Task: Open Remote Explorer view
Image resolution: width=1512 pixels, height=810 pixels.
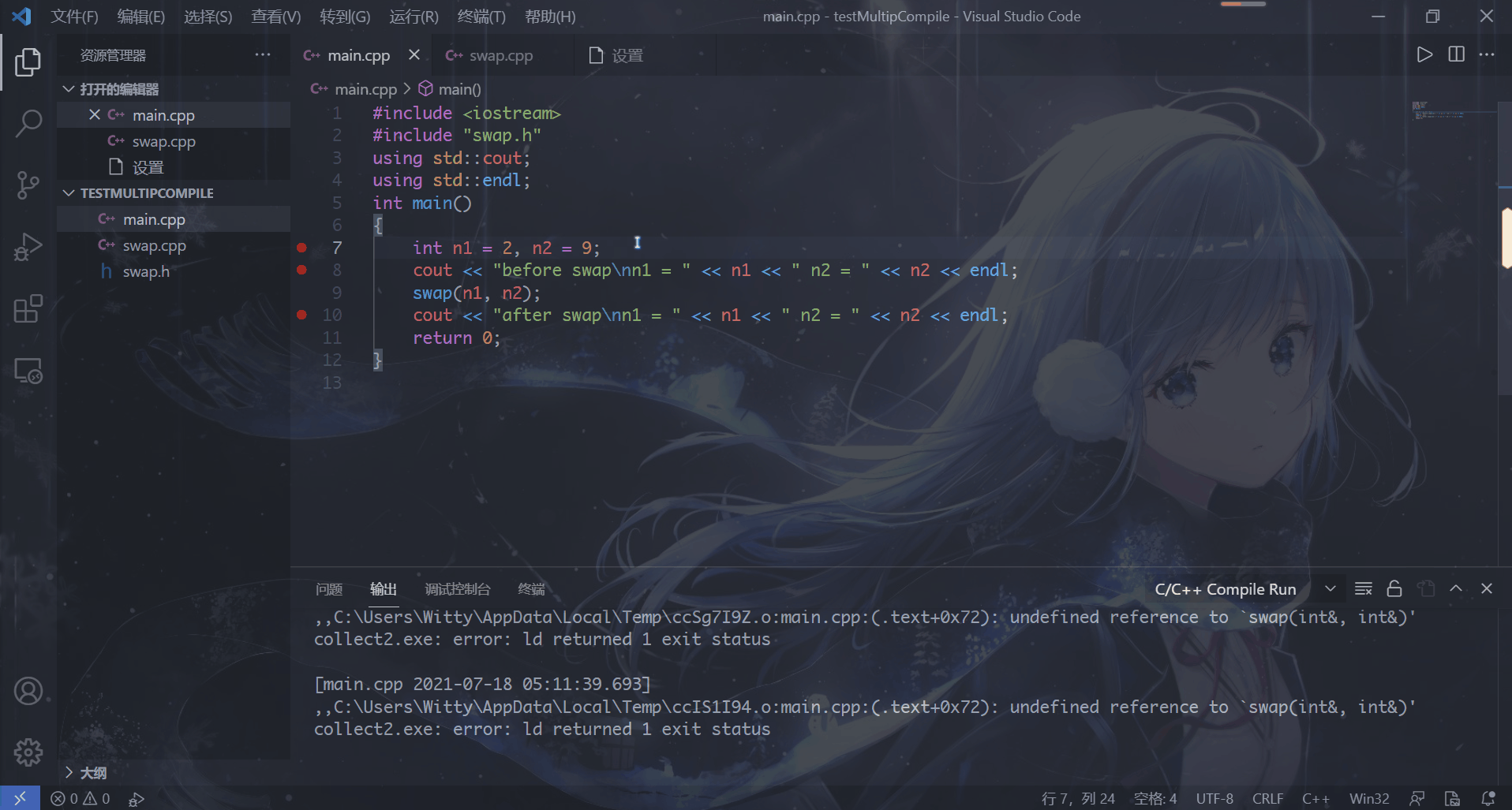Action: tap(28, 371)
